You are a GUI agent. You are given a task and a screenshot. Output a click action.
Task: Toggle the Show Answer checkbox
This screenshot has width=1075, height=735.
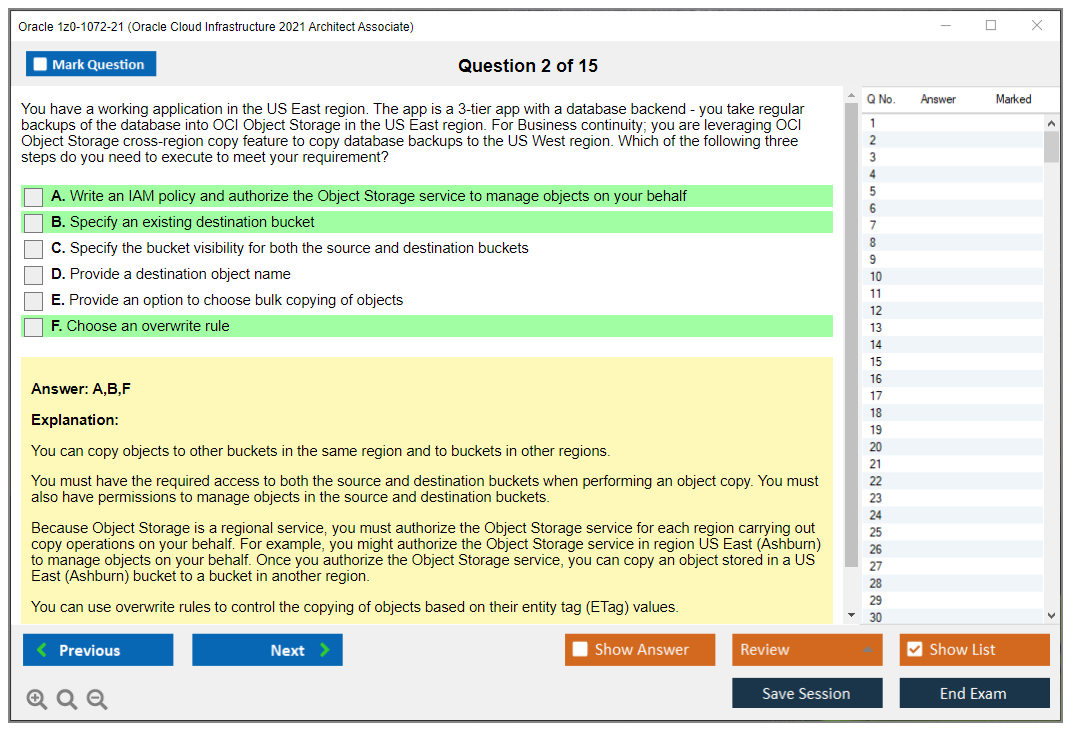pyautogui.click(x=580, y=650)
